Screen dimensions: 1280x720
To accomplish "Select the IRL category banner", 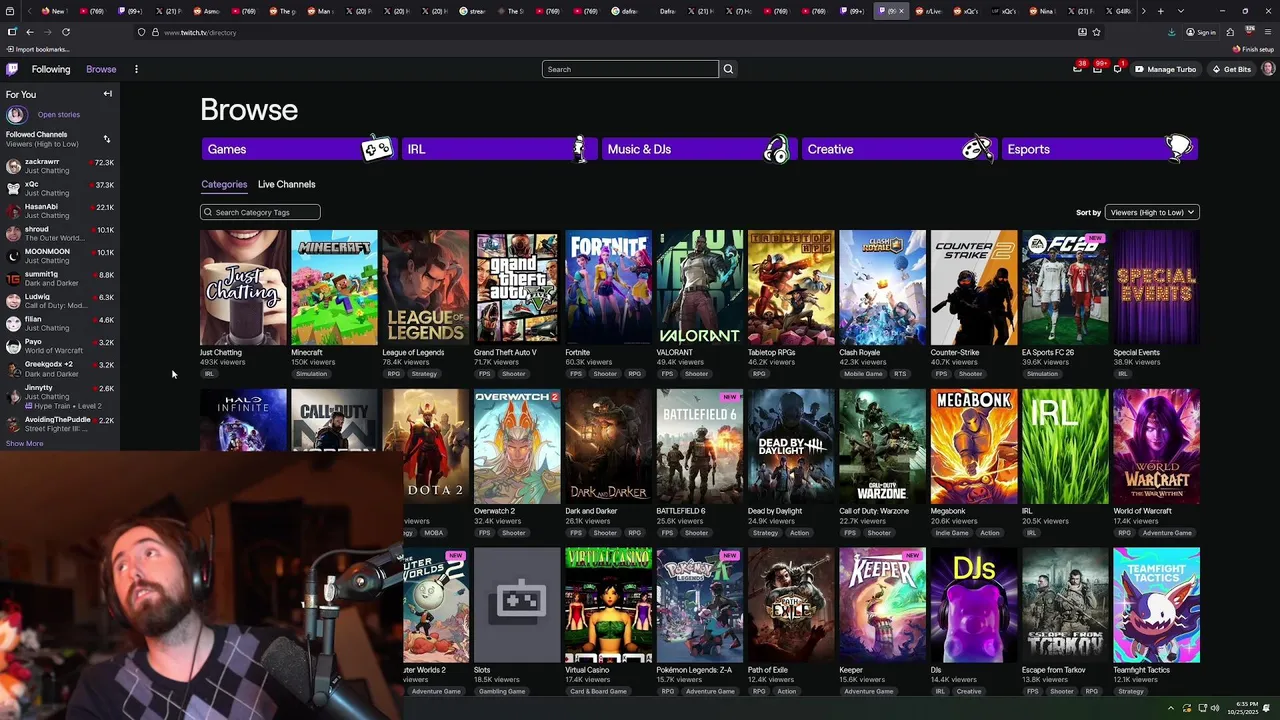I will [x=499, y=149].
